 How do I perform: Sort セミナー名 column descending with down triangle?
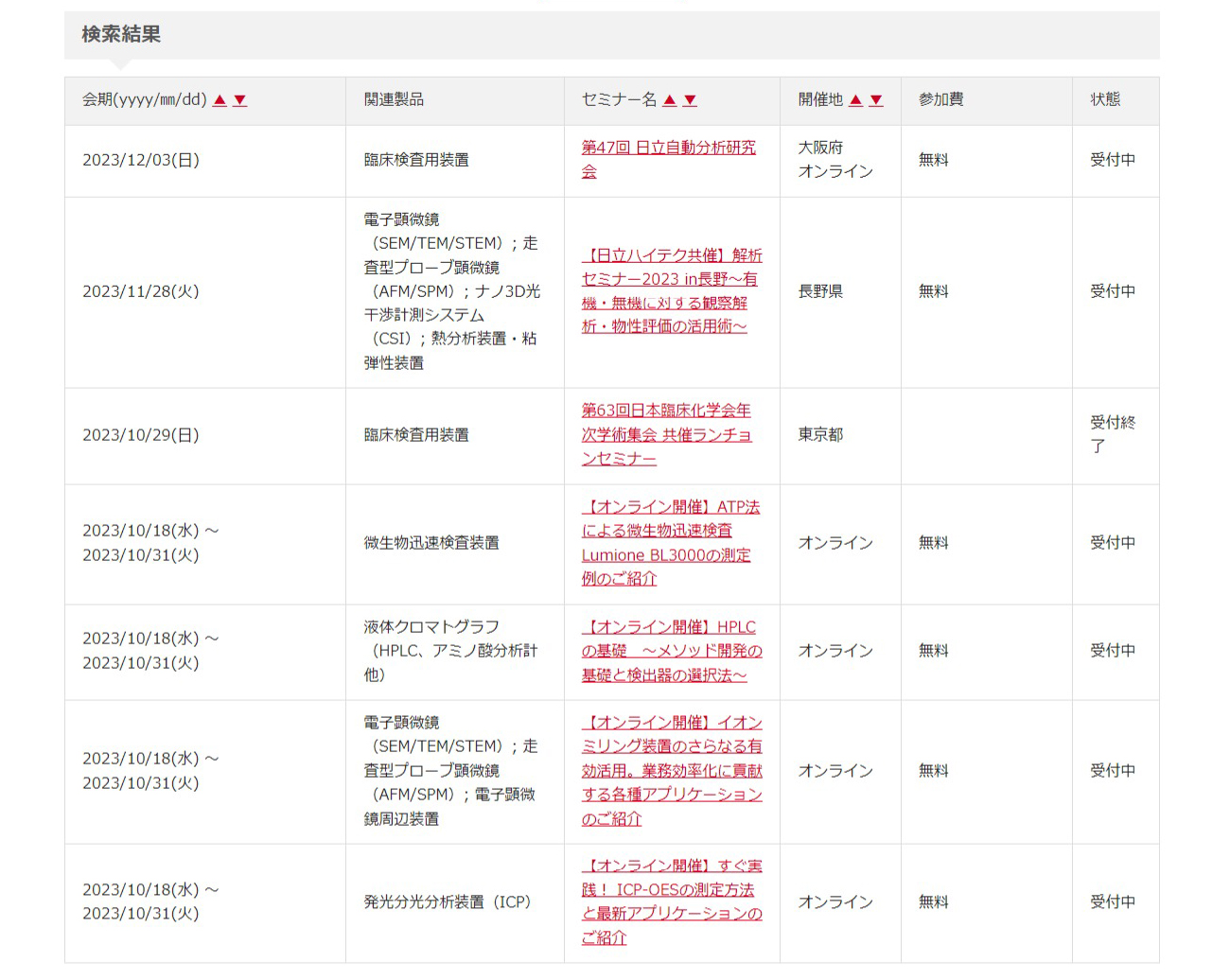(x=690, y=100)
